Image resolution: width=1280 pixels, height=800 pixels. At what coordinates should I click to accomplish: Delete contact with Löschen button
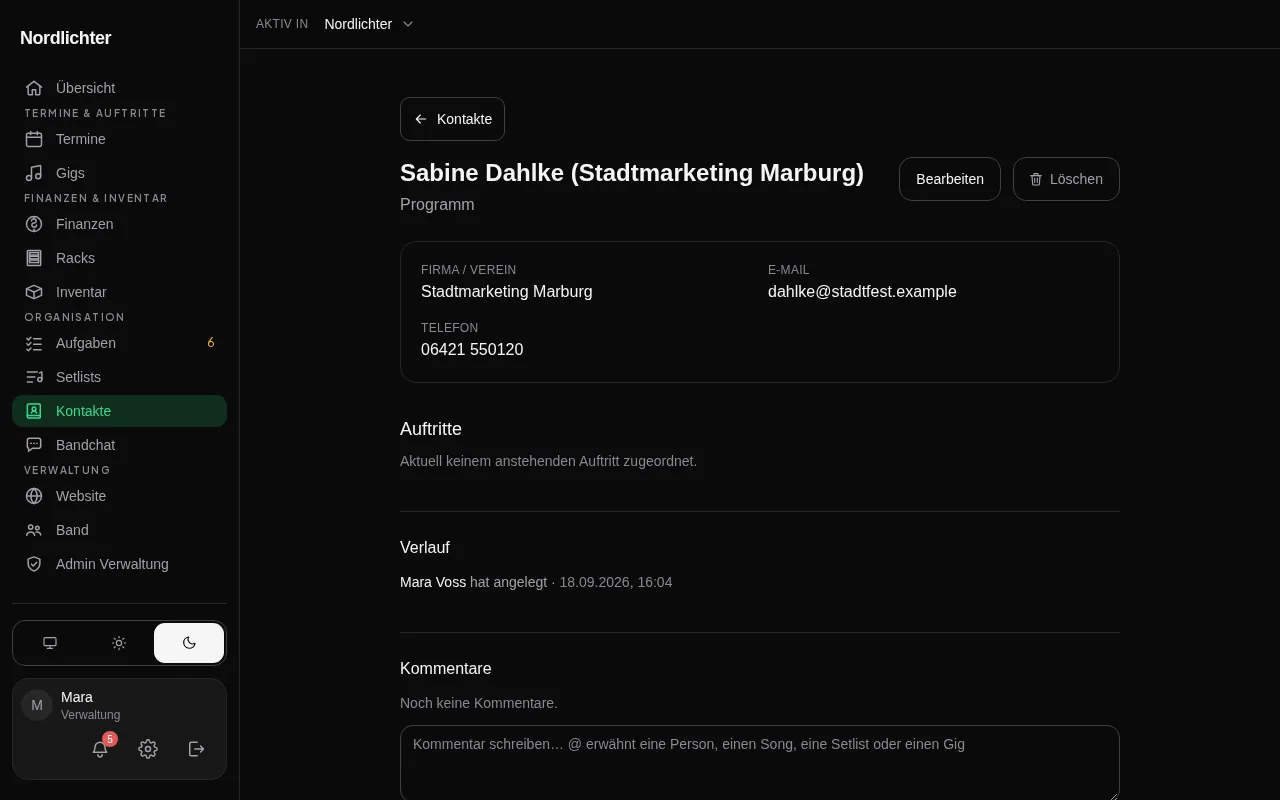[1066, 179]
